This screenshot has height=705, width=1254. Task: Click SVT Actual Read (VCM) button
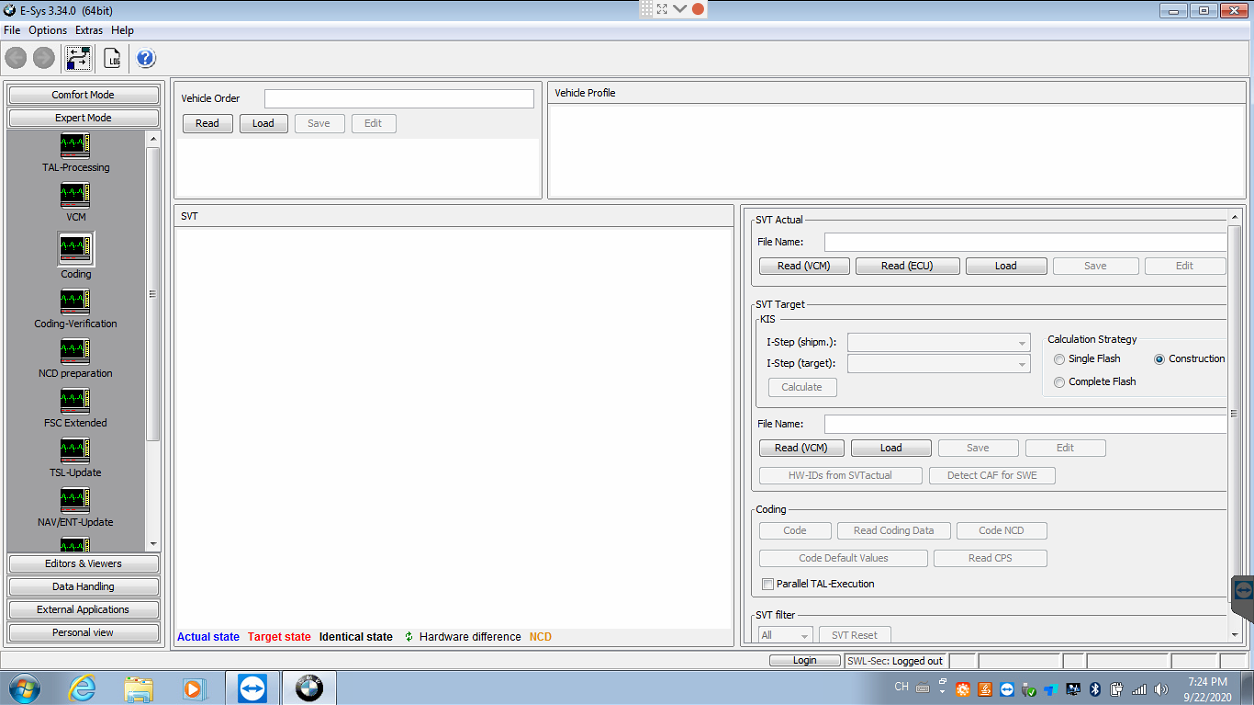point(804,266)
